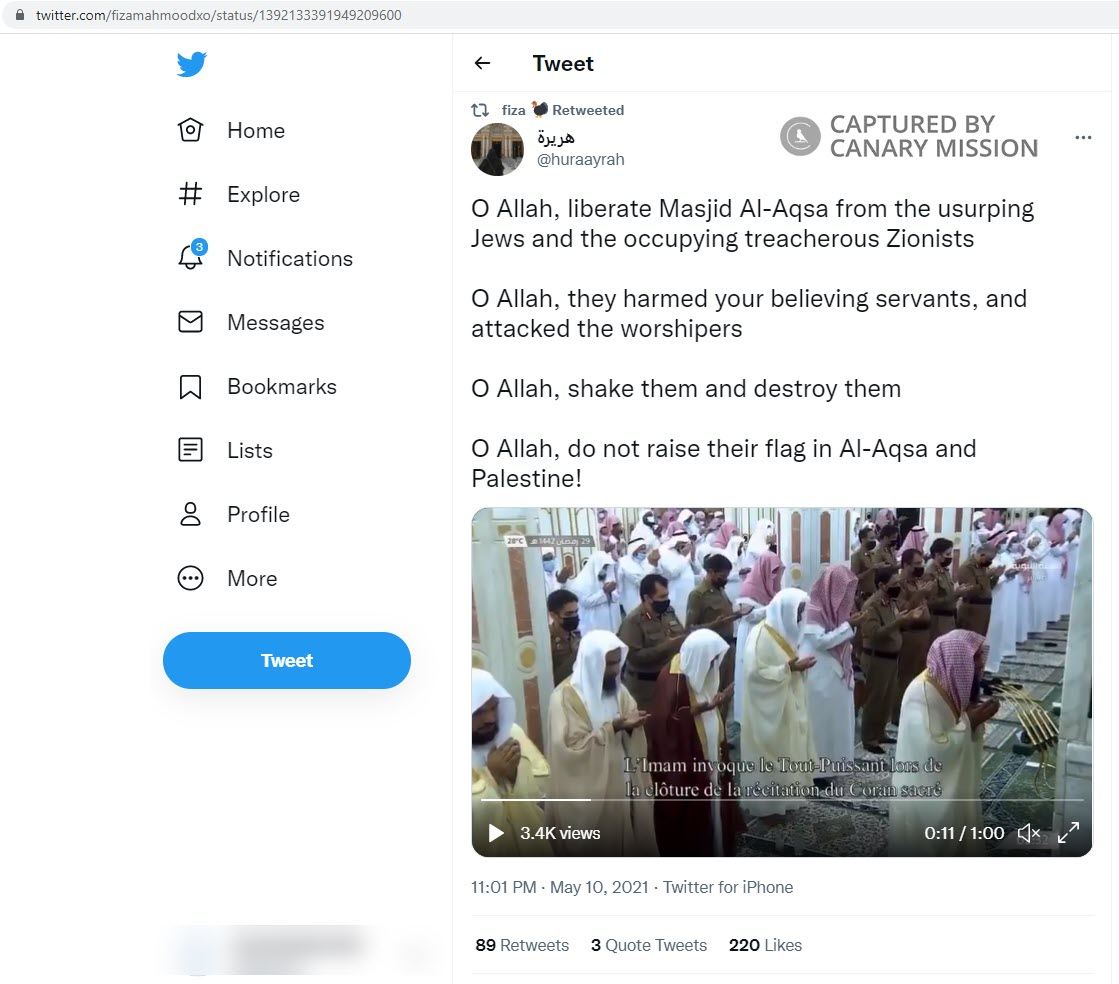Open the tweet's three-dot options menu
The image size is (1119, 984).
point(1083,138)
